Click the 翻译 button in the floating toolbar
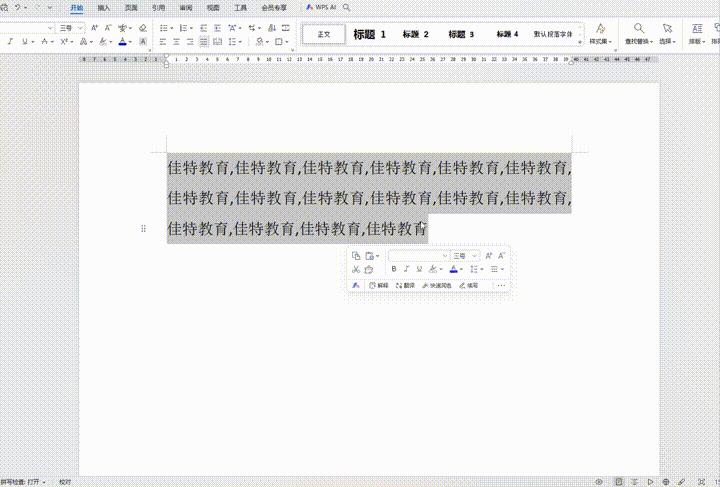This screenshot has width=720, height=487. coord(405,285)
